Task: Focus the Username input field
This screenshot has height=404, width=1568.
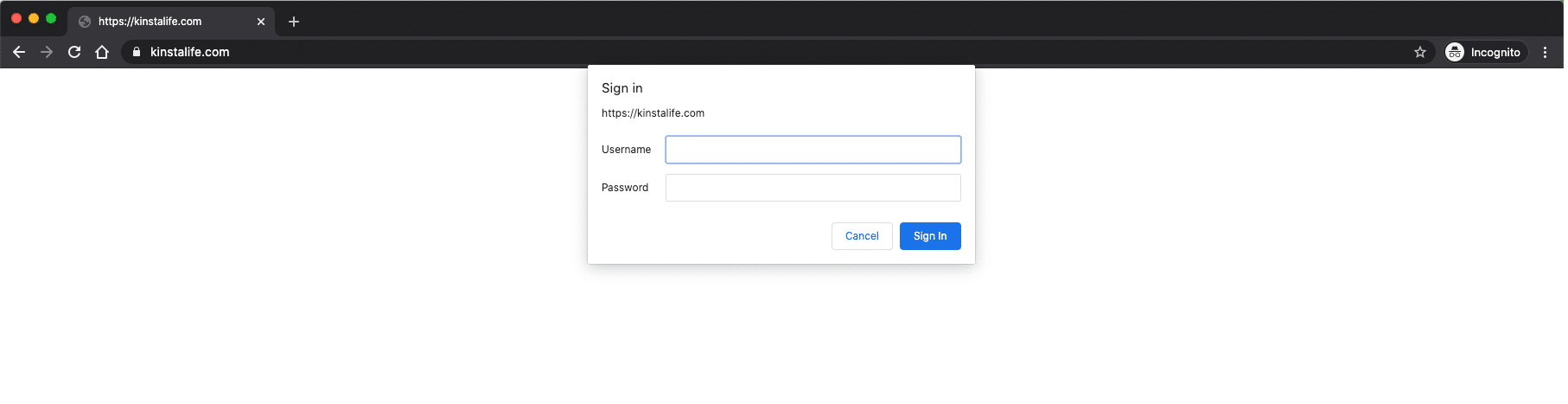Action: click(x=813, y=150)
